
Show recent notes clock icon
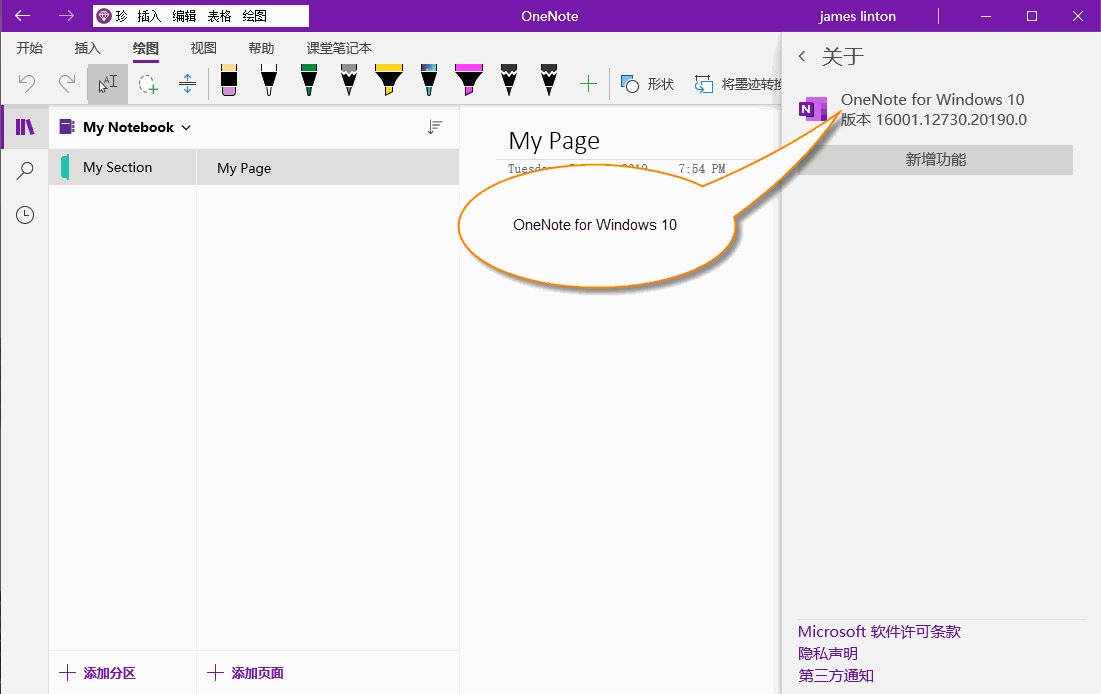pyautogui.click(x=25, y=215)
